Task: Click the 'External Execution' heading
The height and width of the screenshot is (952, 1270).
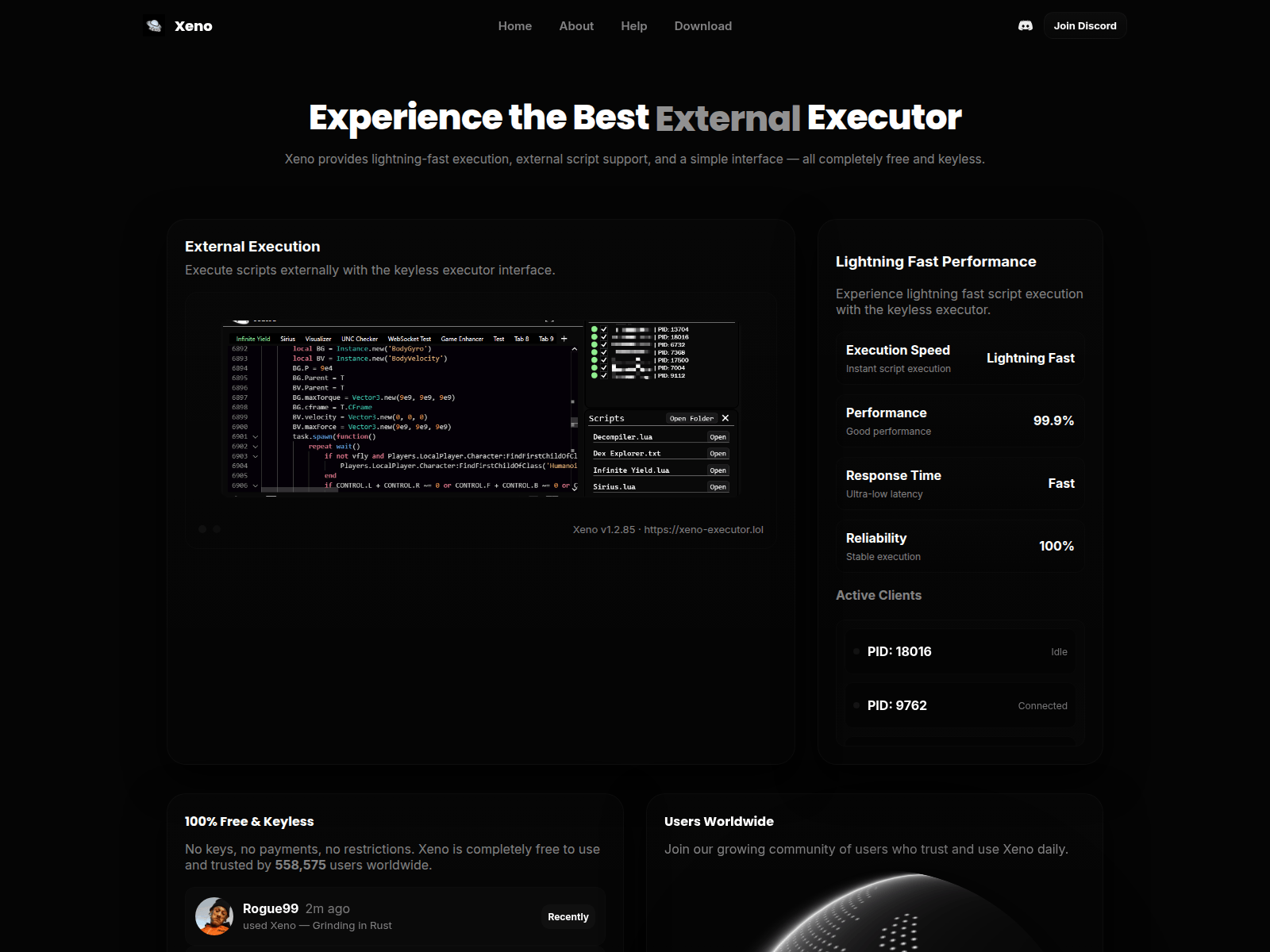Action: coord(252,247)
